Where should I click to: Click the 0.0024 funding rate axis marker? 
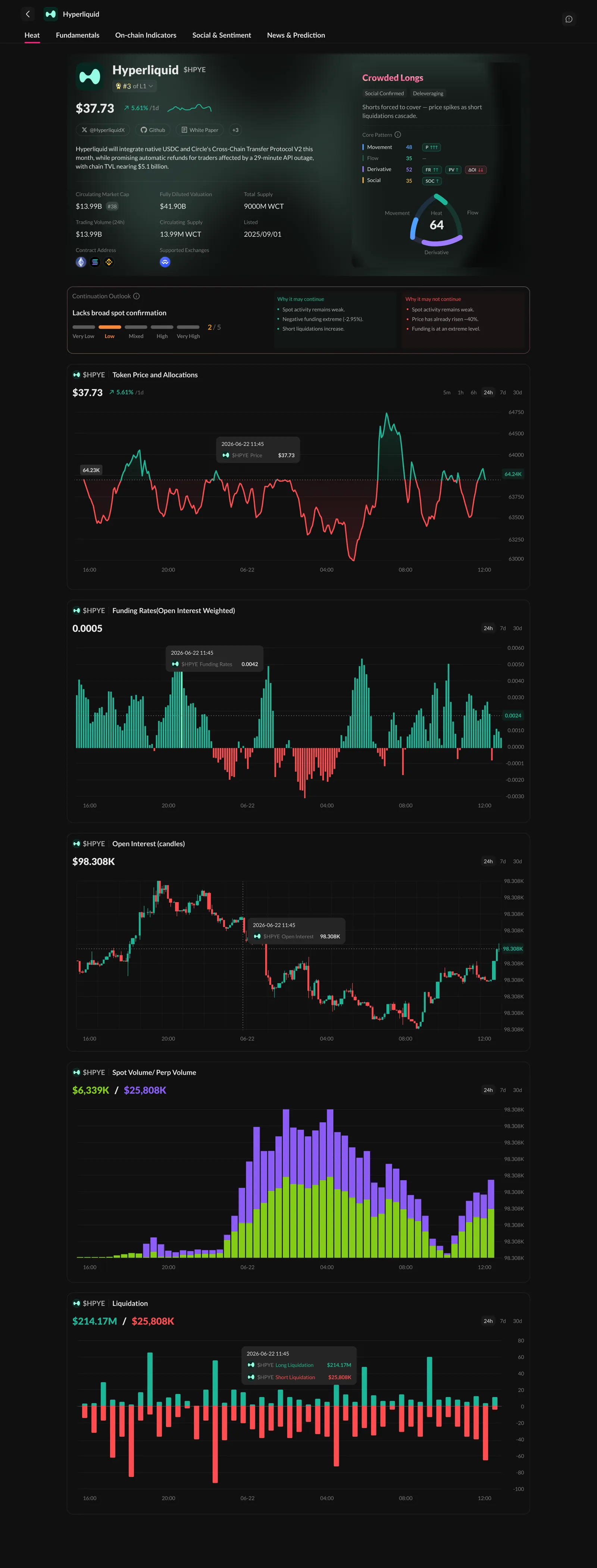(513, 716)
